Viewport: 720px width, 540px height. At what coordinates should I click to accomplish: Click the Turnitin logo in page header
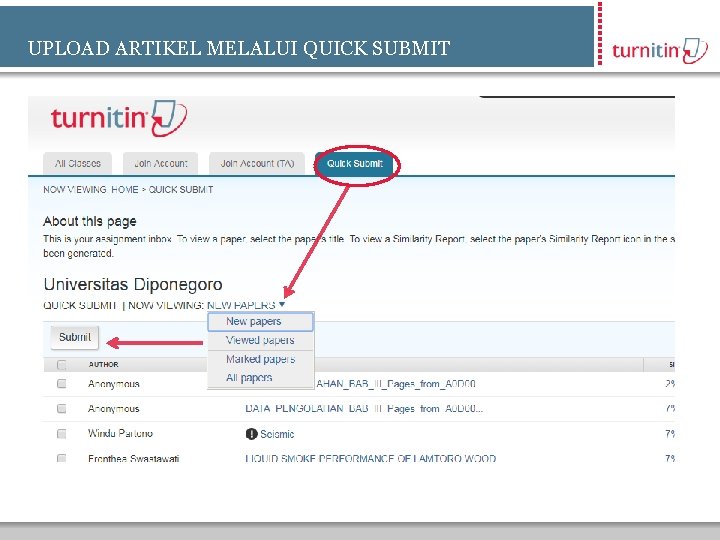119,118
